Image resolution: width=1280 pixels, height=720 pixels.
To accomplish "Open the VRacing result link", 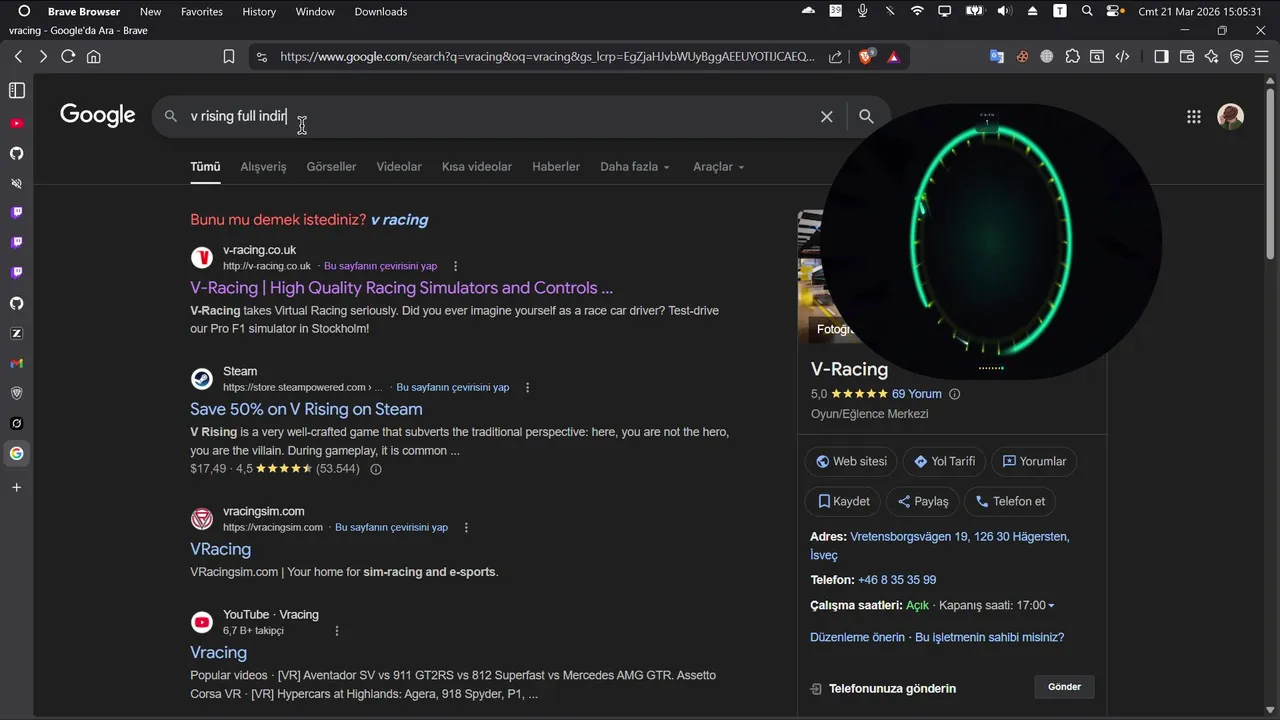I will click(220, 549).
